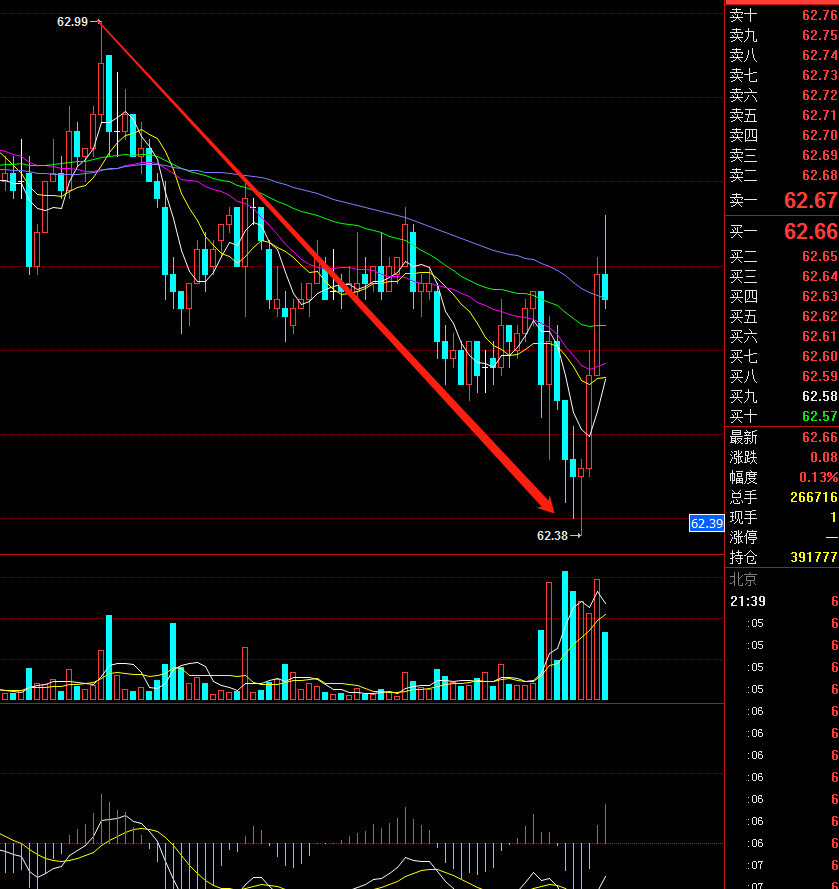Image resolution: width=839 pixels, height=889 pixels.
Task: Select the blue 62.39 price axis tag
Action: point(706,523)
